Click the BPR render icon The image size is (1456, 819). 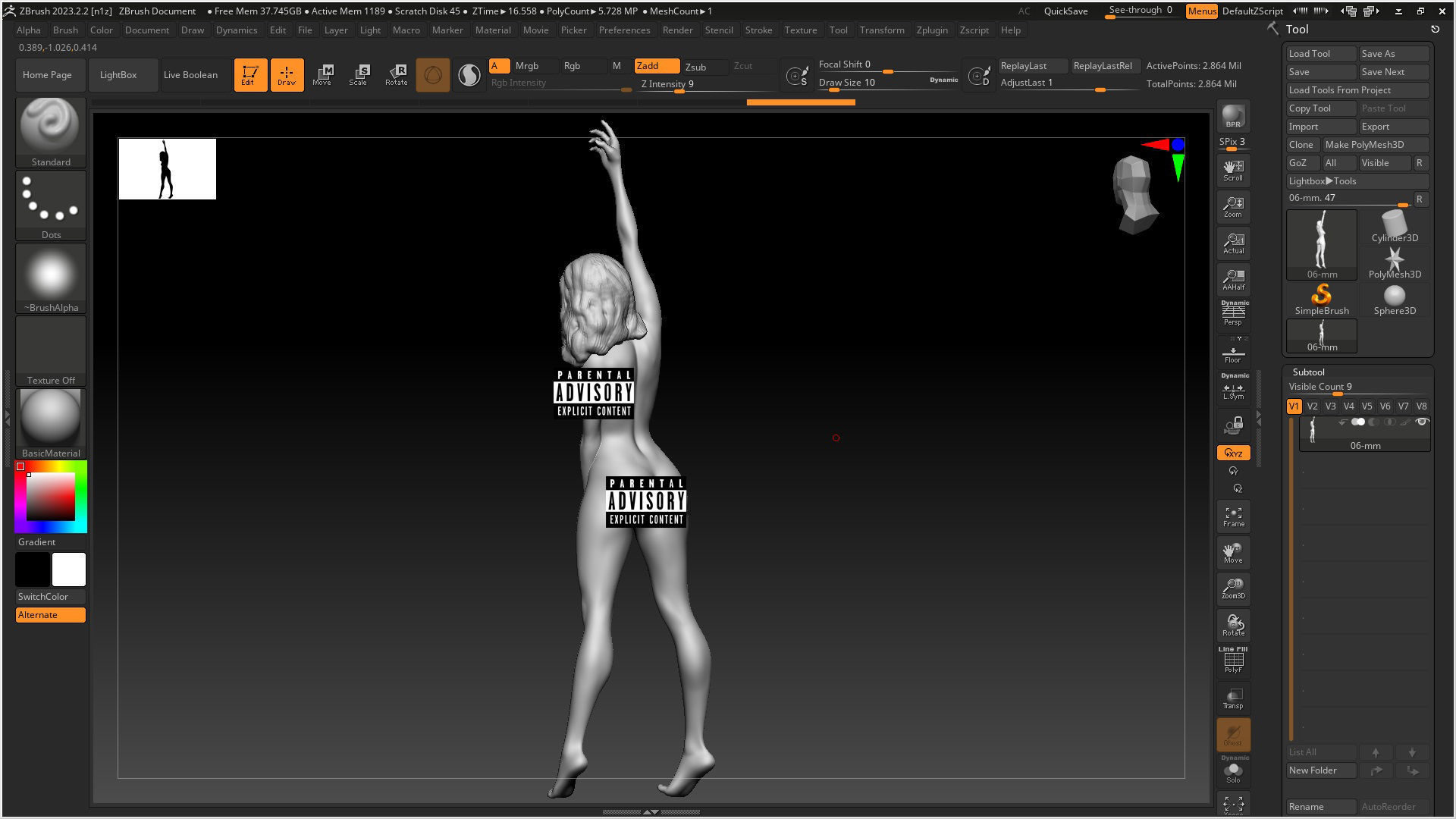pos(1233,115)
